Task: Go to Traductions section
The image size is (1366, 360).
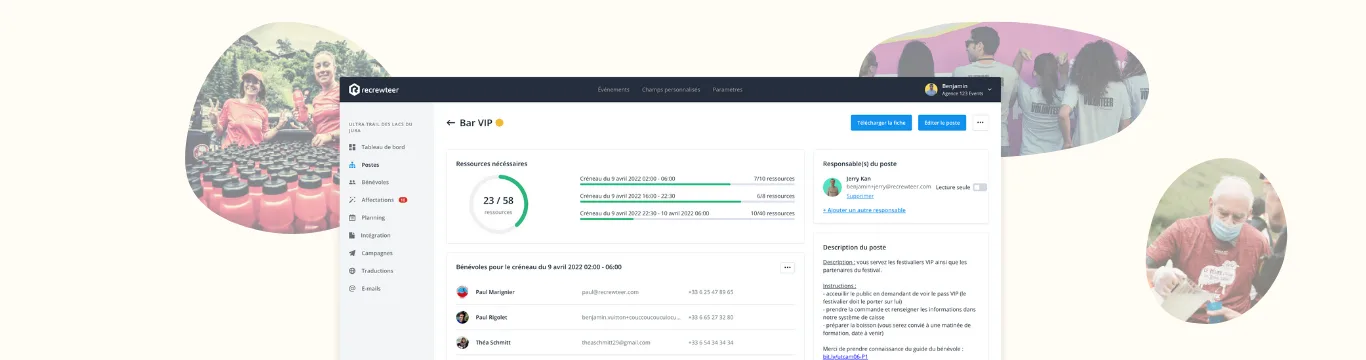Action: click(377, 271)
